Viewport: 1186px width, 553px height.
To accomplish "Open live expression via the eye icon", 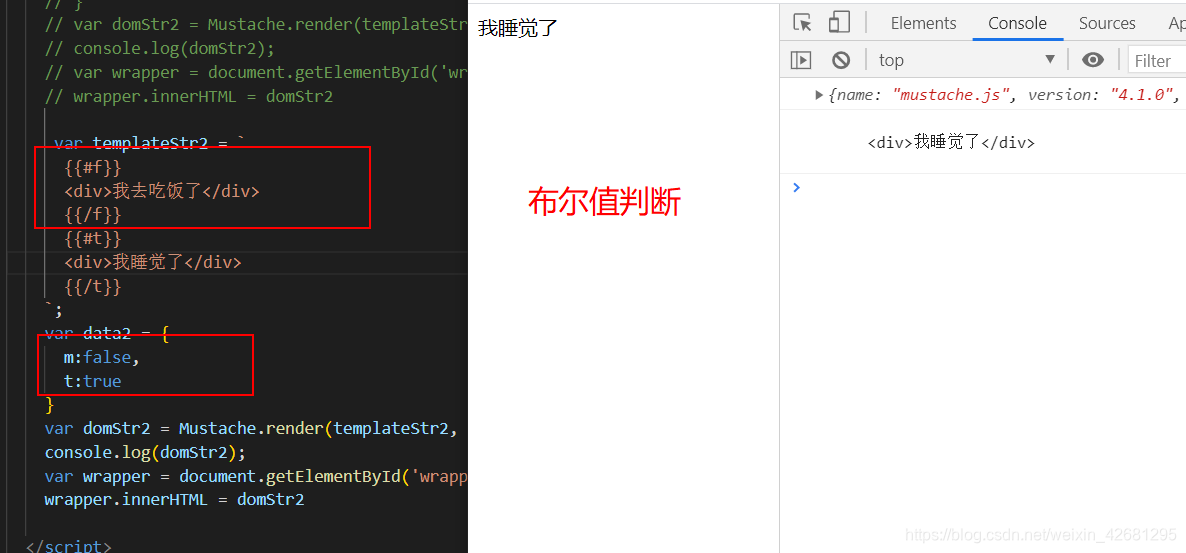I will [x=1092, y=60].
